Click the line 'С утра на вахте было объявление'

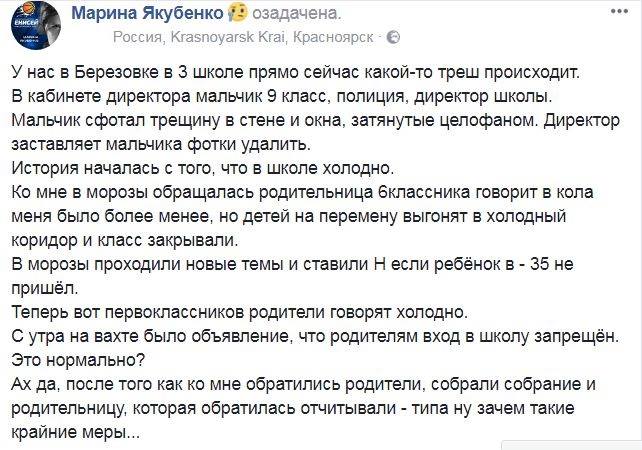(x=315, y=337)
